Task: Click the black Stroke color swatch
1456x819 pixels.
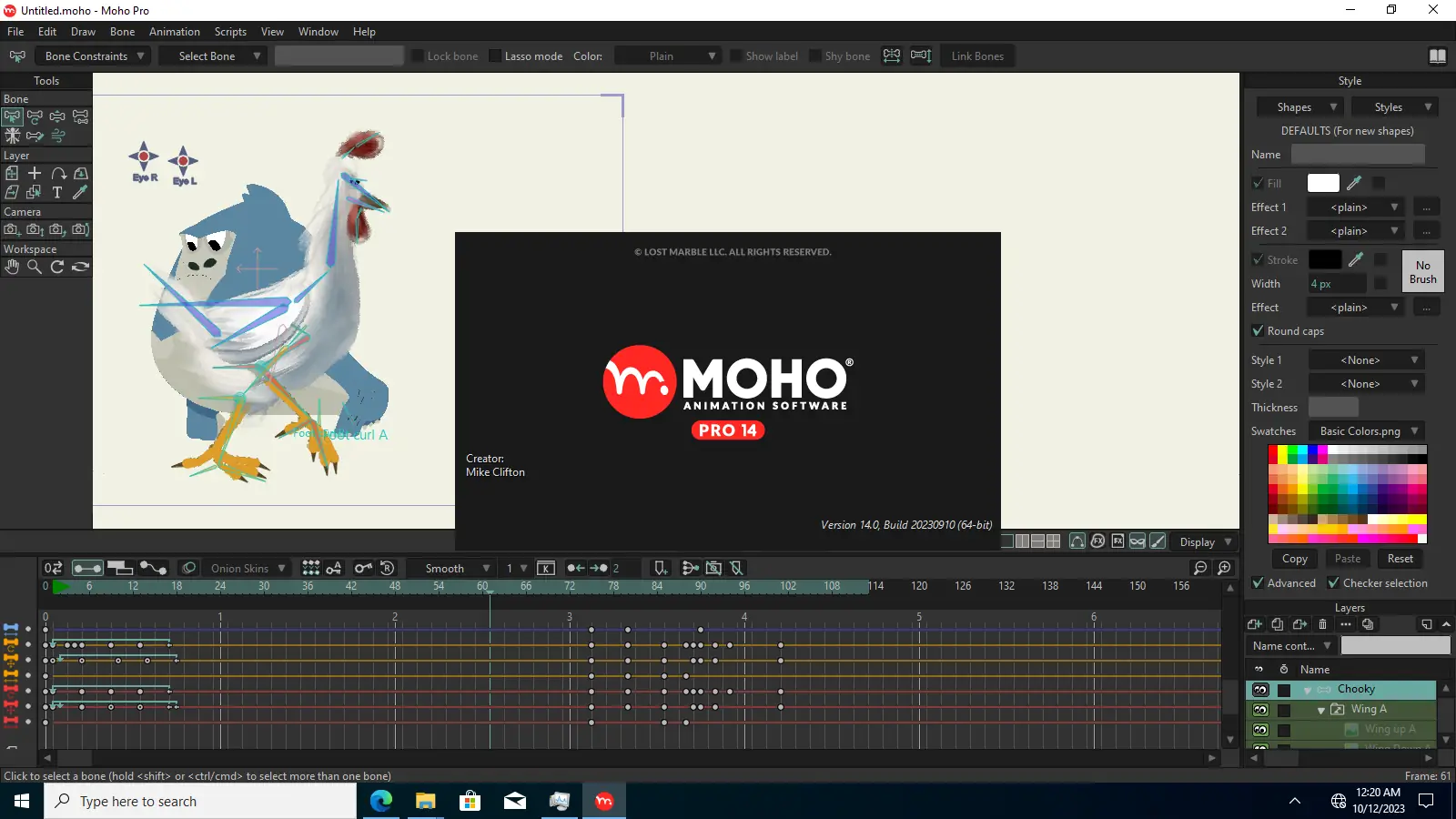Action: click(1325, 259)
